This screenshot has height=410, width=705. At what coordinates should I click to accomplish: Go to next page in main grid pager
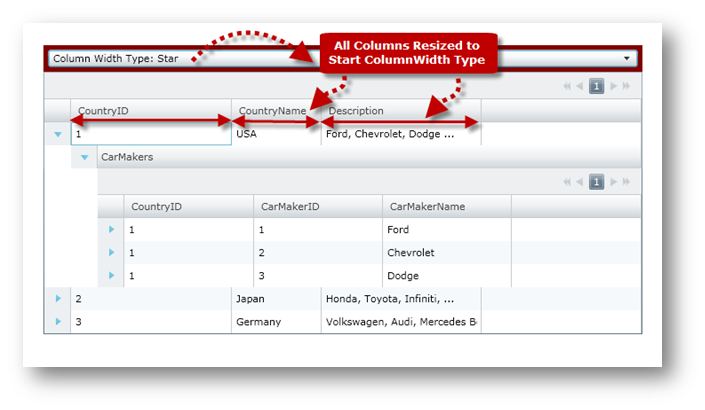[x=613, y=87]
